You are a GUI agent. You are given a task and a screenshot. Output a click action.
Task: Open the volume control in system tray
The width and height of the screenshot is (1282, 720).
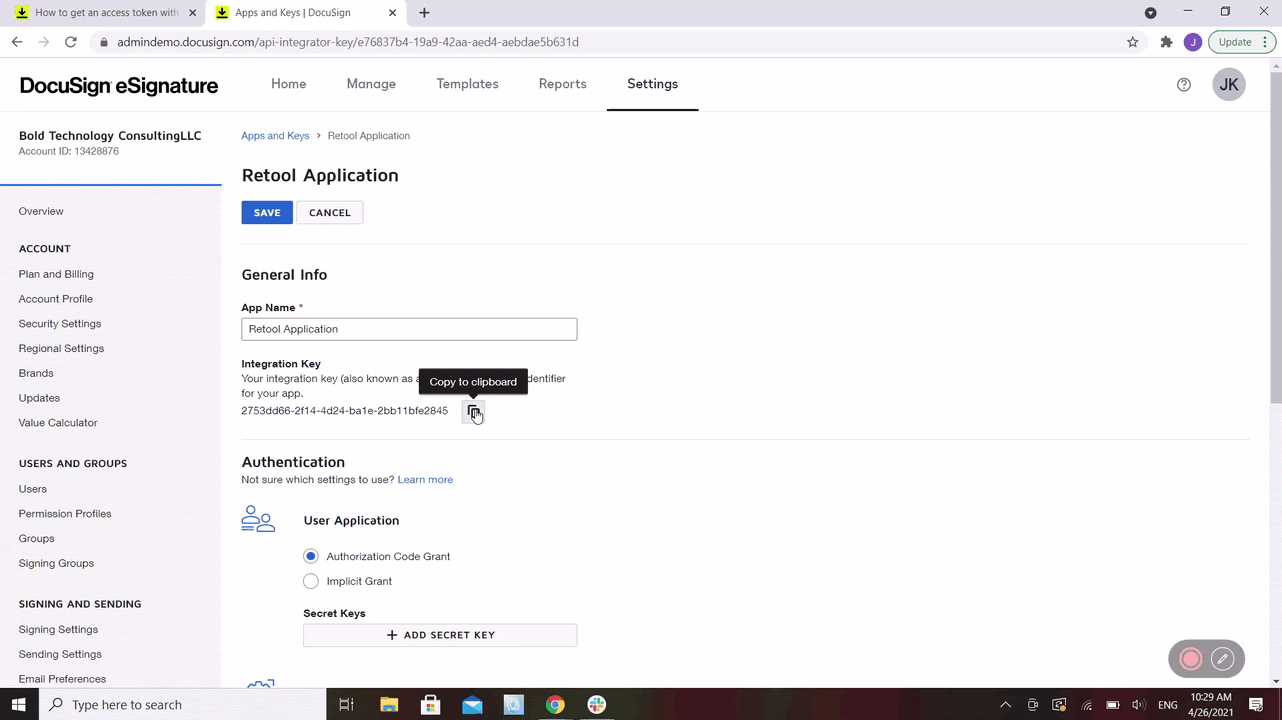coord(1138,705)
